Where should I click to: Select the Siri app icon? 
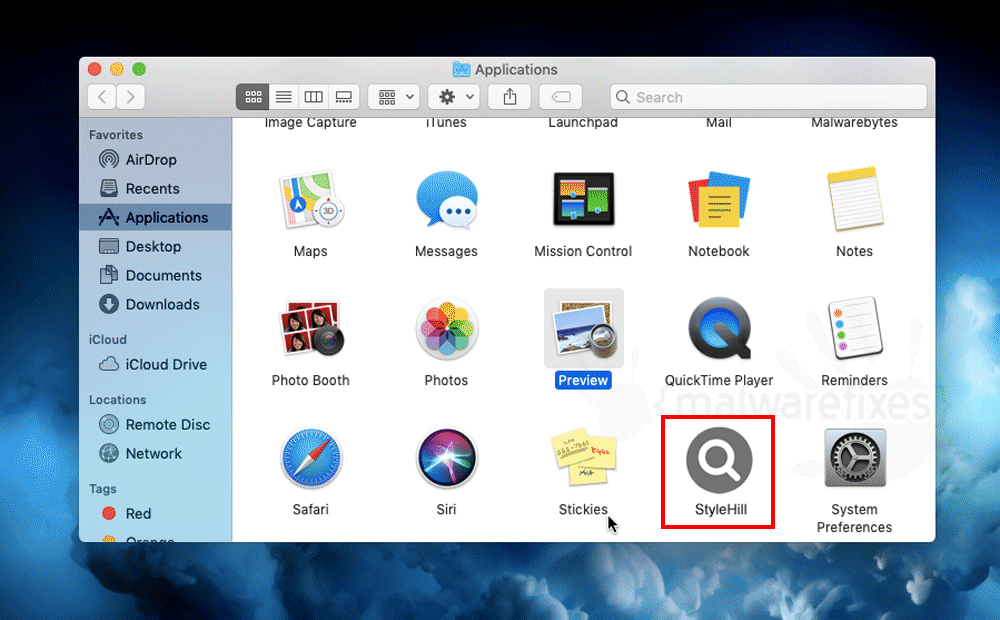tap(446, 459)
